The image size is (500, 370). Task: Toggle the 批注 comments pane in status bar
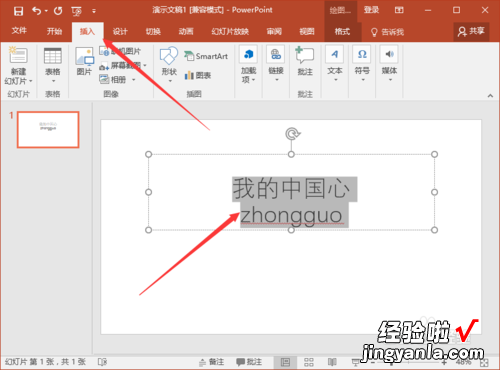249,362
